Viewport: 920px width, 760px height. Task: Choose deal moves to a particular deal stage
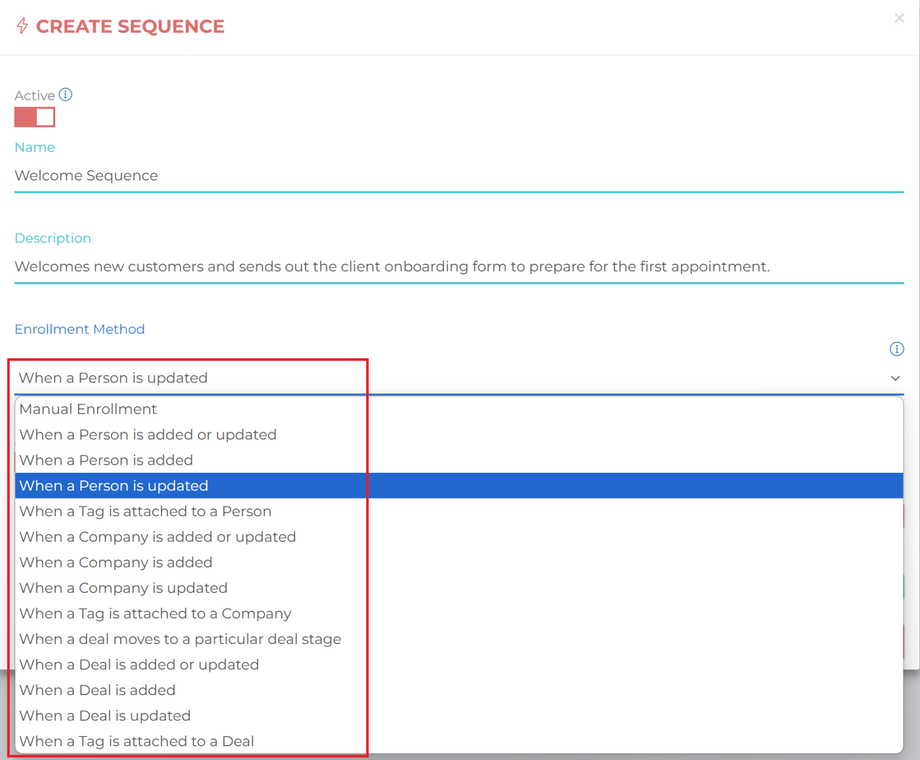pyautogui.click(x=180, y=639)
